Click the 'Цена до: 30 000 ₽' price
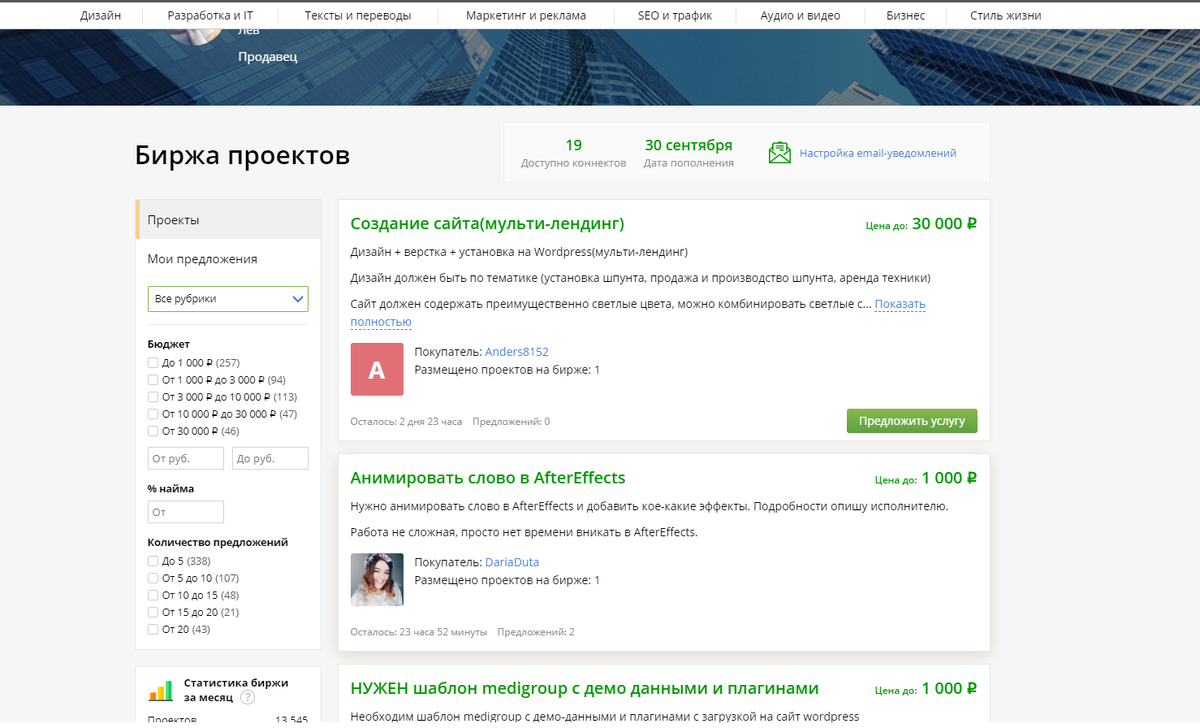 point(921,224)
